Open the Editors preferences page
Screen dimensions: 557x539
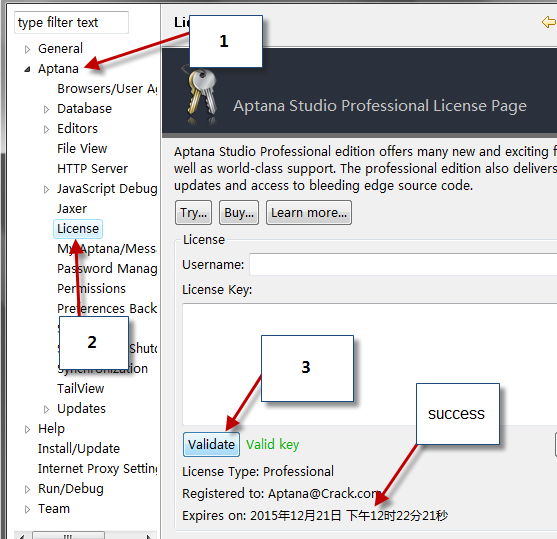coord(77,128)
